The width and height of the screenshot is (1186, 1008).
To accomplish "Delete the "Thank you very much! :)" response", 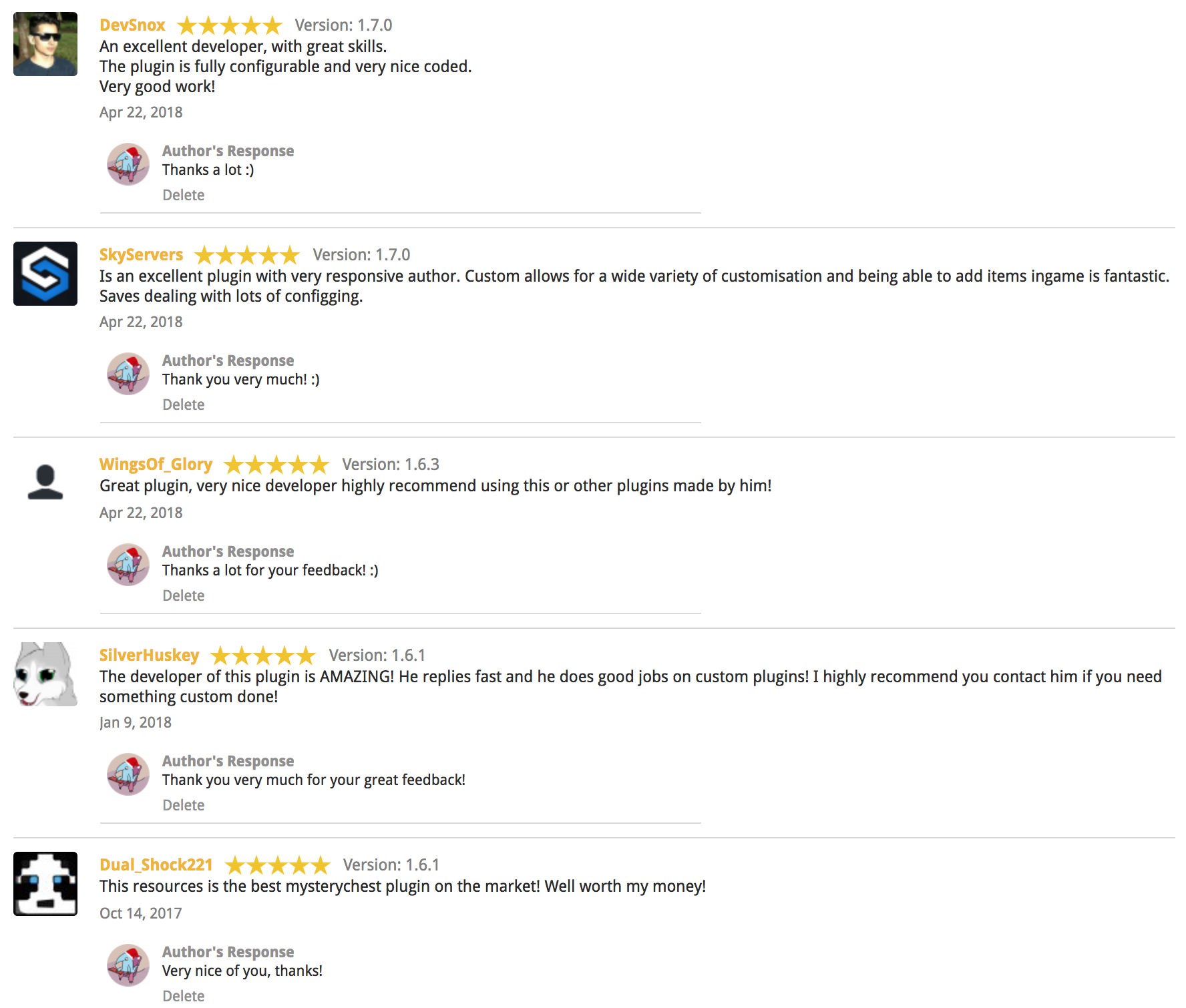I will (184, 405).
